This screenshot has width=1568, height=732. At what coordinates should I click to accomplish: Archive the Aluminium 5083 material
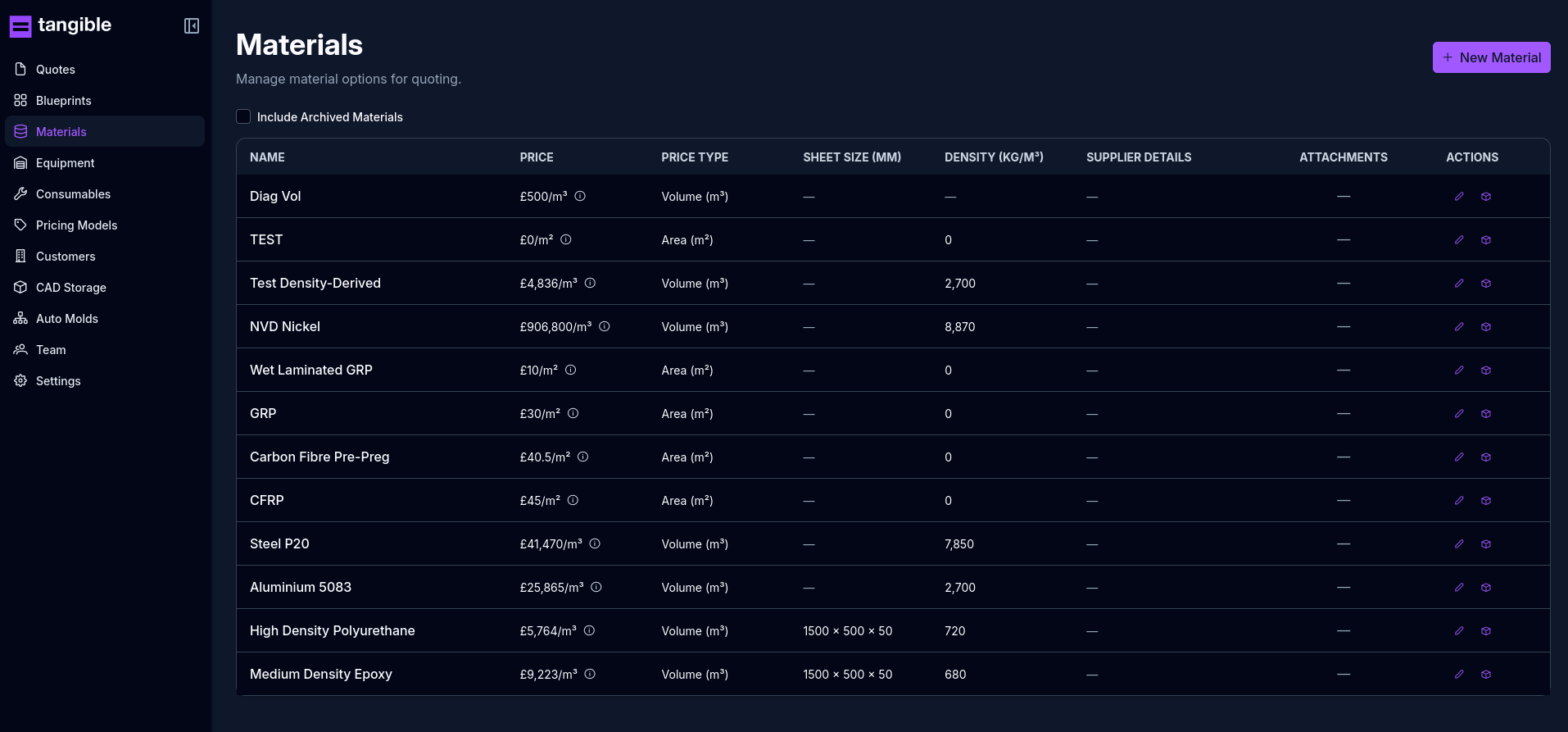tap(1486, 588)
